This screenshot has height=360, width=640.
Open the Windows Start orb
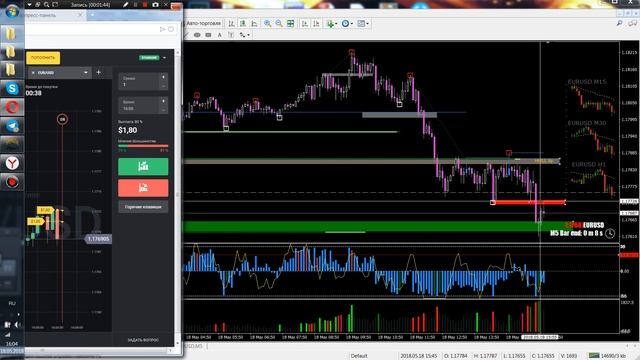[12, 11]
